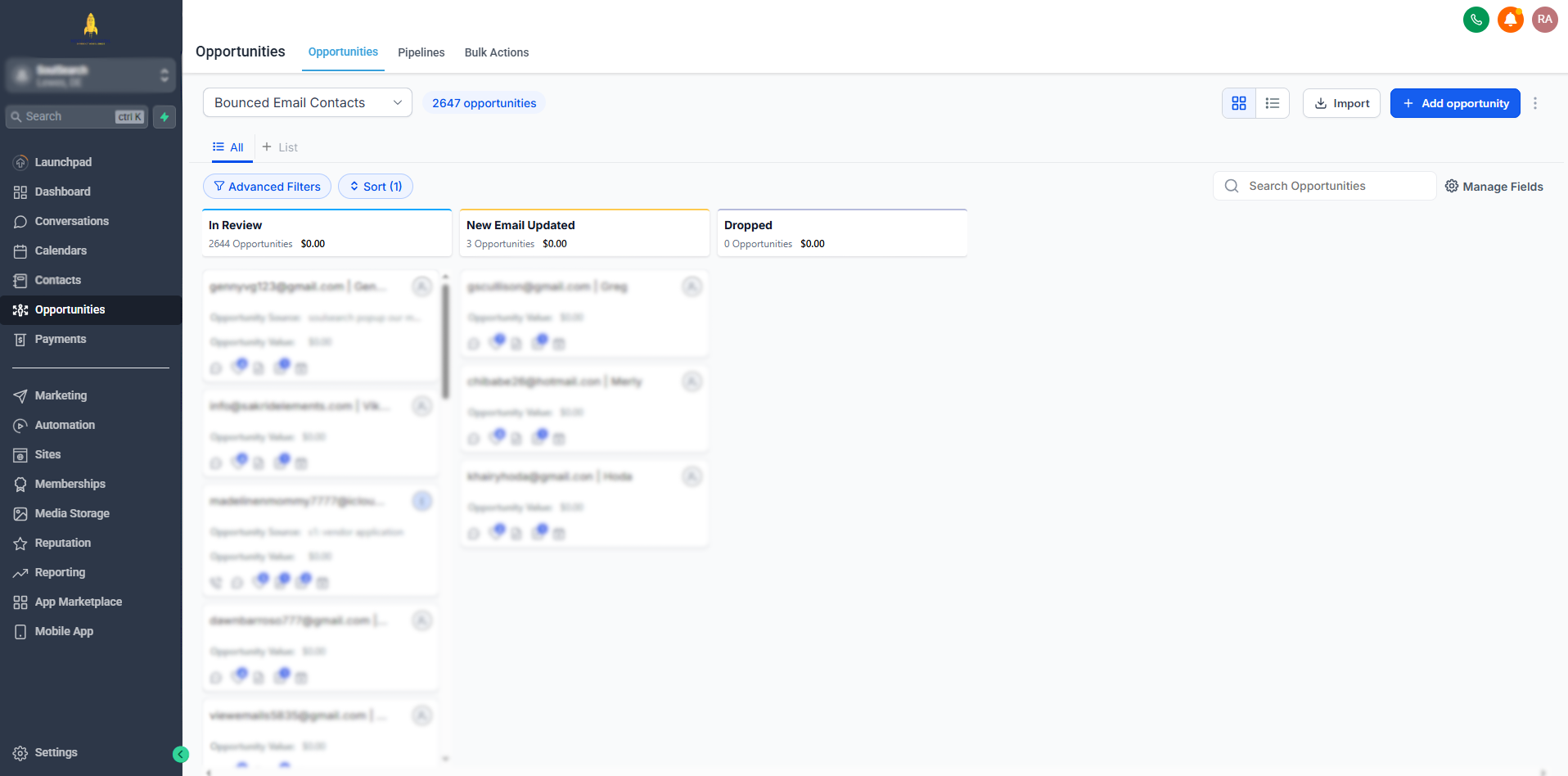
Task: Open the account switcher dropdown
Action: (91, 75)
